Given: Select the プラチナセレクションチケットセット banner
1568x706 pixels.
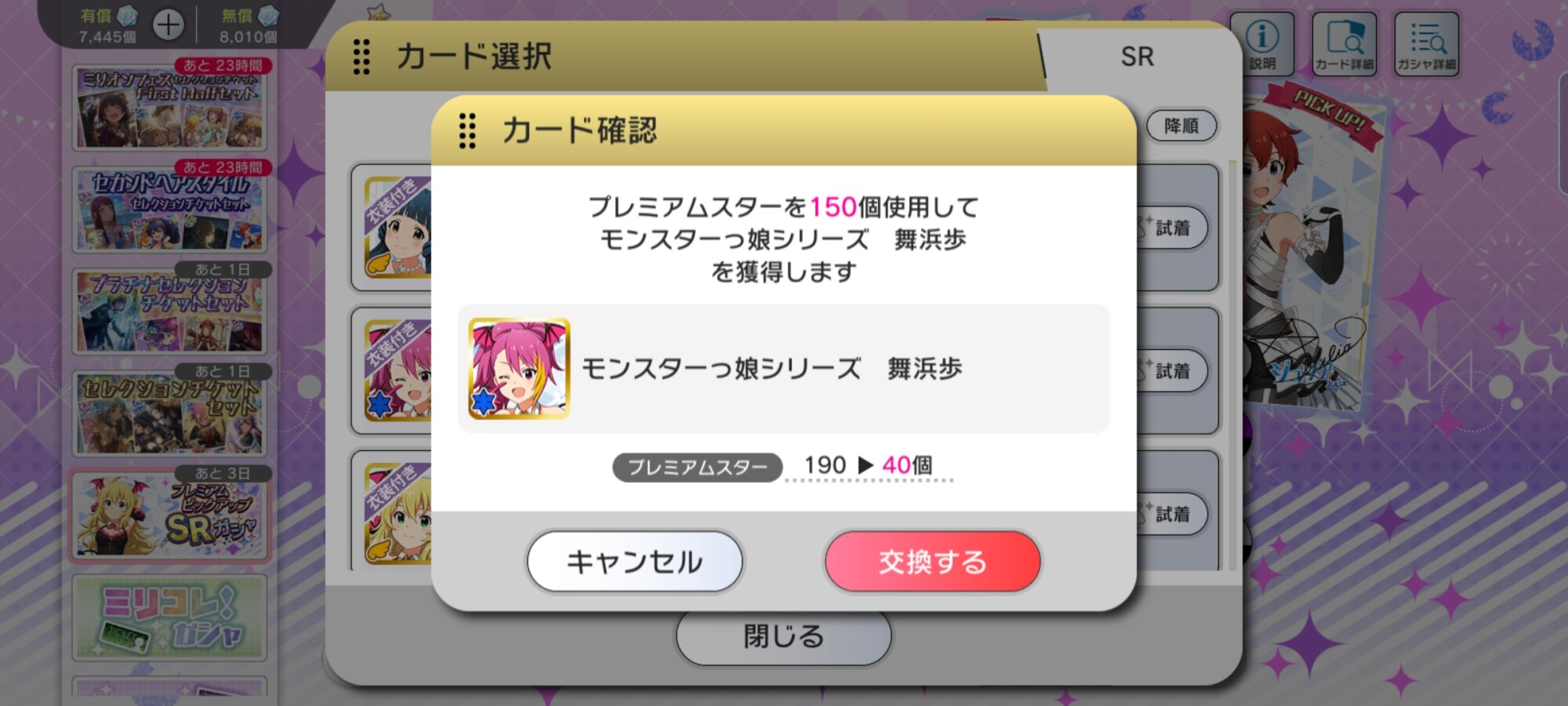Looking at the screenshot, I should pos(169,311).
